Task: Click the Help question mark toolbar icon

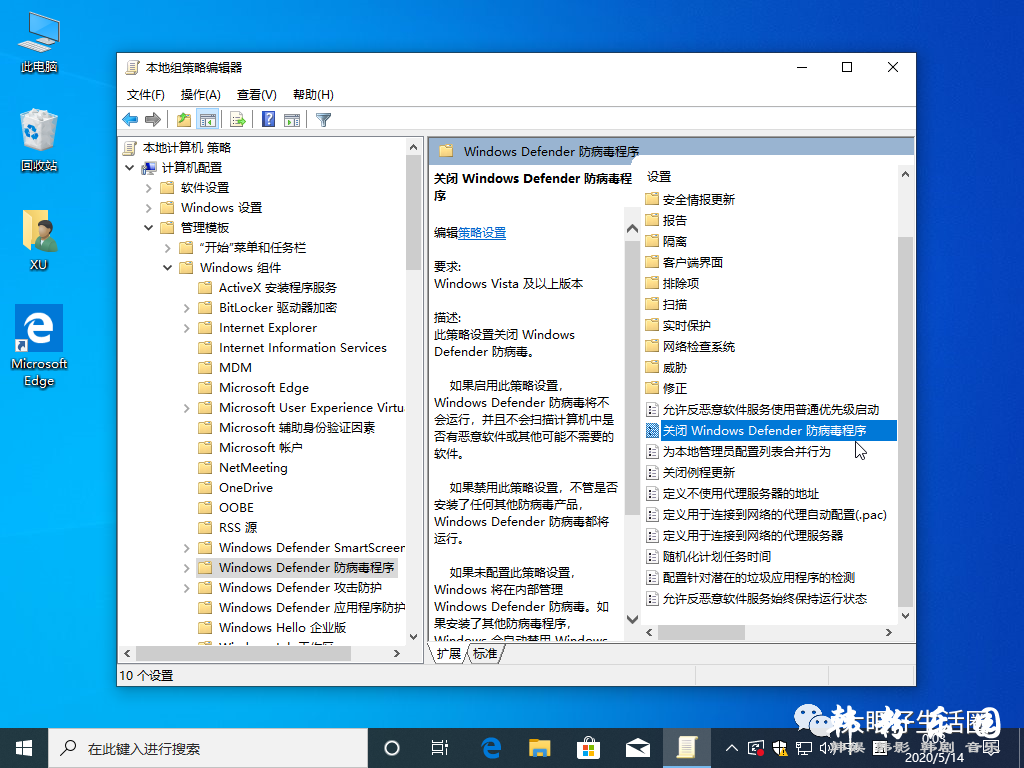Action: (268, 120)
